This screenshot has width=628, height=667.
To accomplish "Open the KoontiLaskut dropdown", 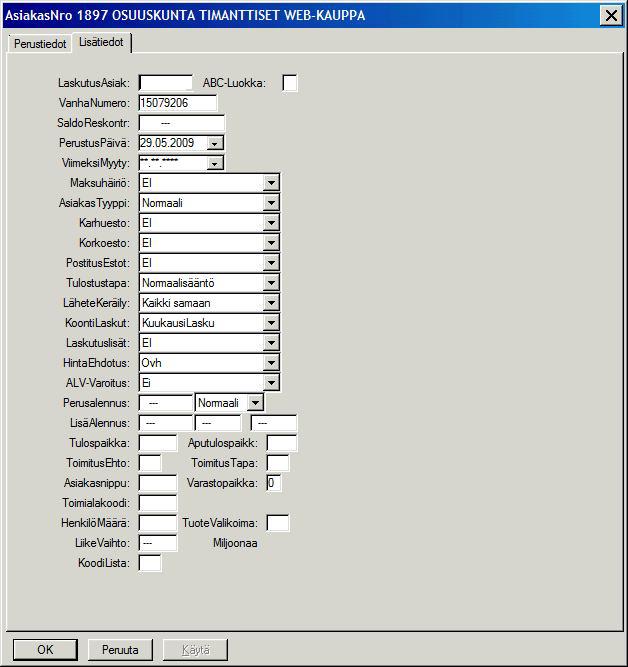I will [271, 323].
